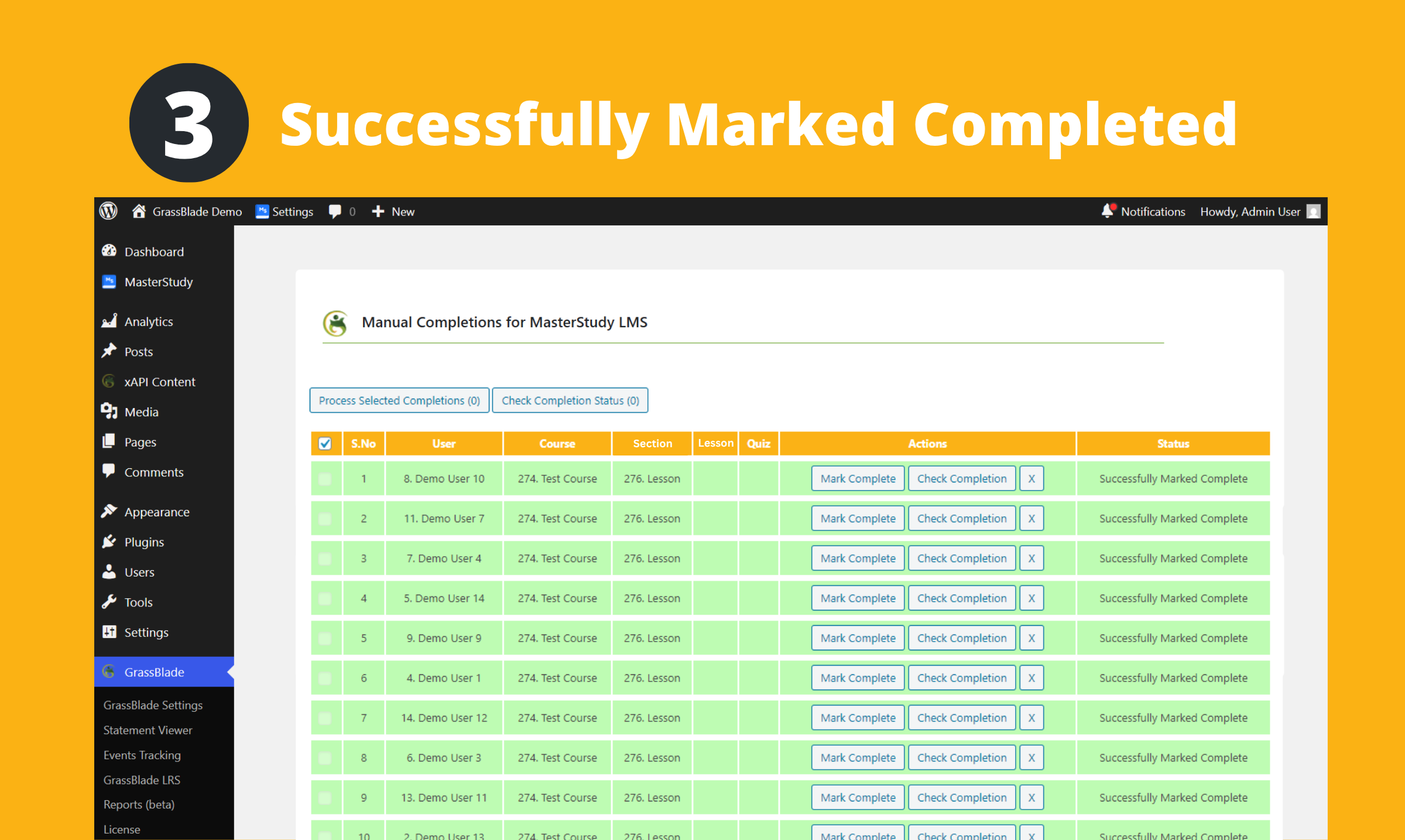Open the Admin User avatar

click(1313, 211)
